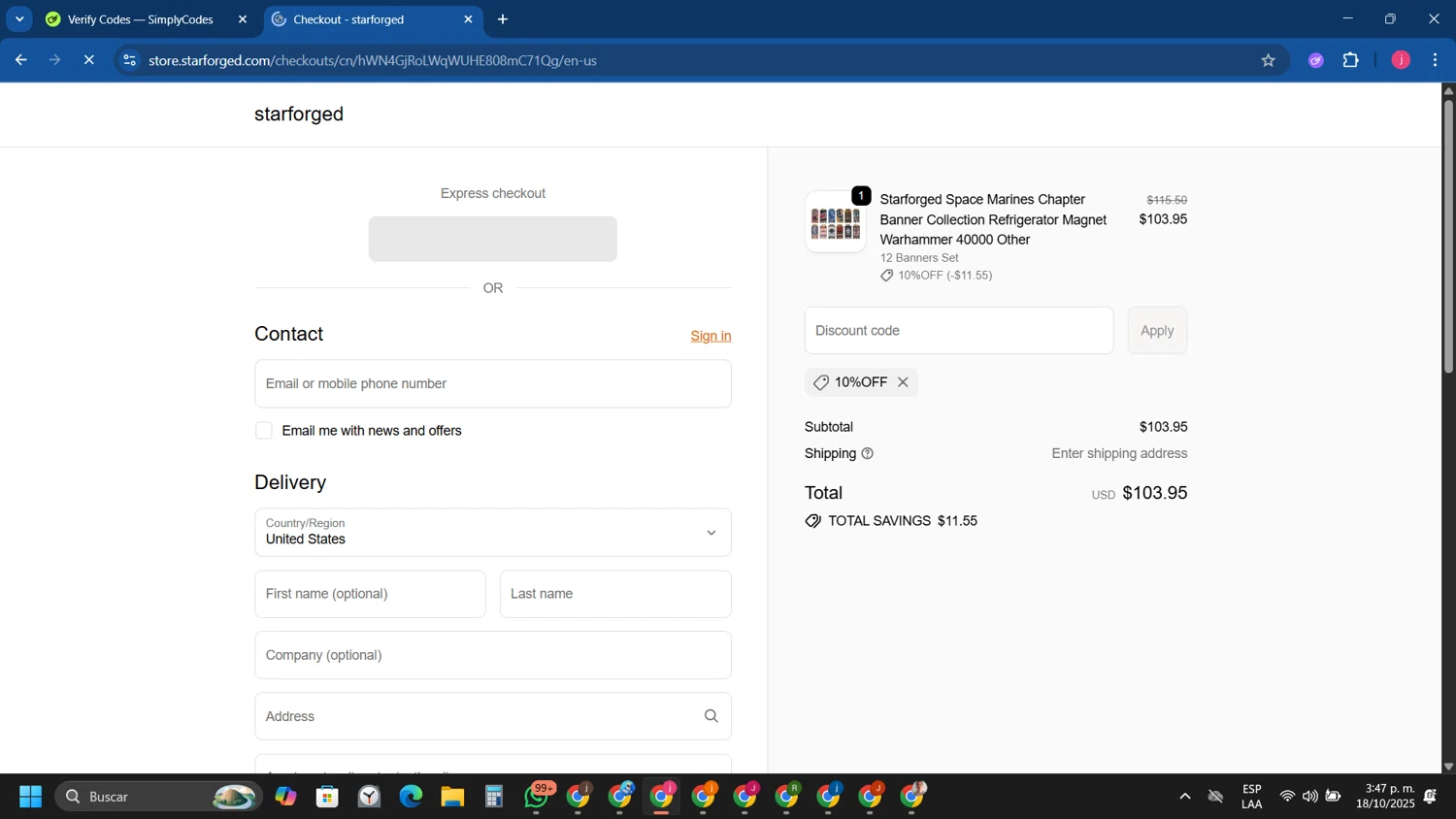
Task: Click the Enter shipping address text
Action: pyautogui.click(x=1119, y=453)
